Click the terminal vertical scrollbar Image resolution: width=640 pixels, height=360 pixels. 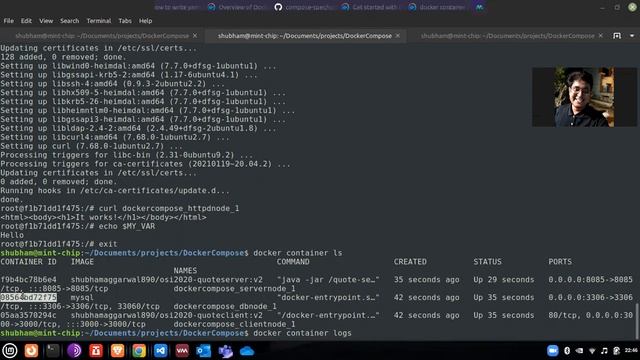pos(638,321)
